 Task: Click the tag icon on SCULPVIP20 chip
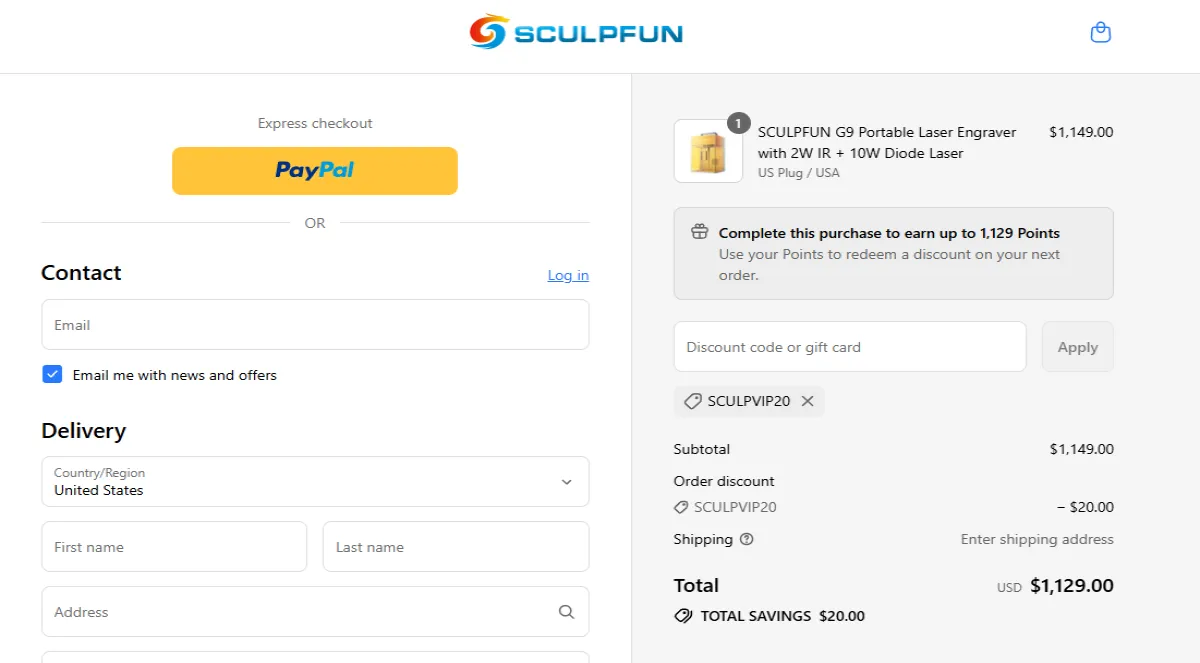click(x=692, y=401)
